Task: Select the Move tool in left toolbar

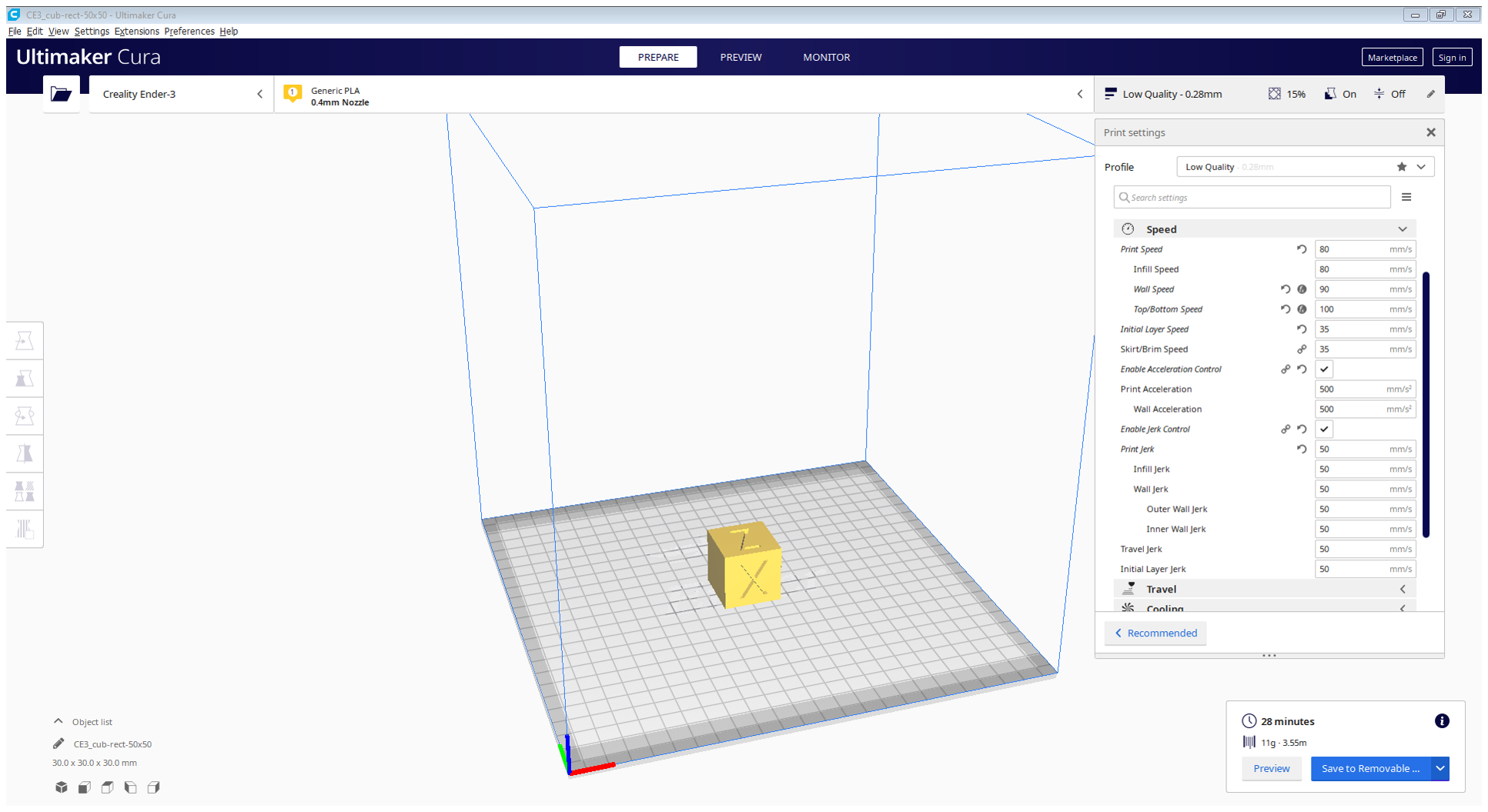Action: [25, 341]
